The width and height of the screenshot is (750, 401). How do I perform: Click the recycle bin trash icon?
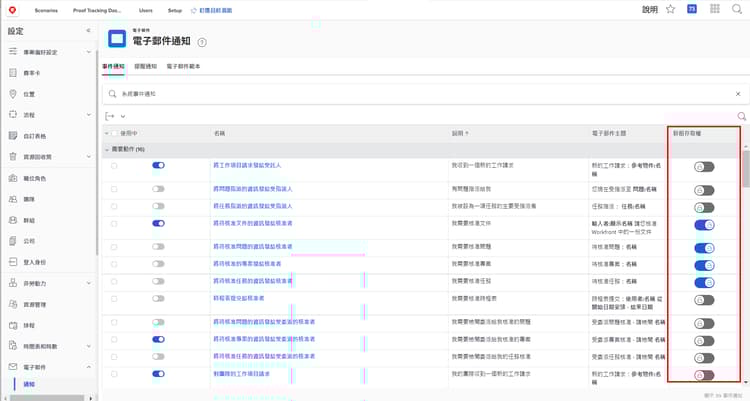coord(13,157)
